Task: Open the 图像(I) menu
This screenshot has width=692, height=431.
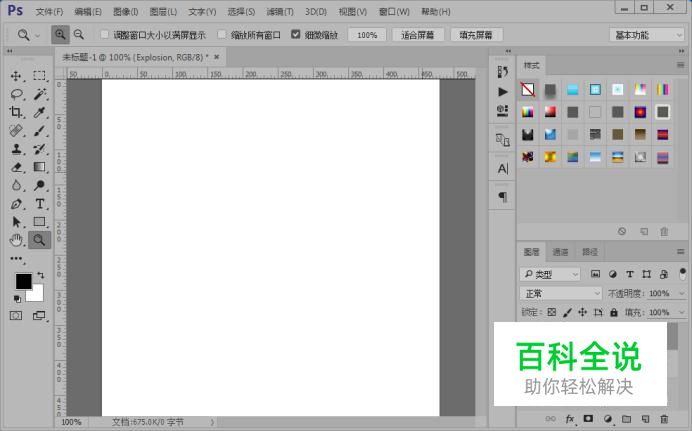Action: (125, 12)
